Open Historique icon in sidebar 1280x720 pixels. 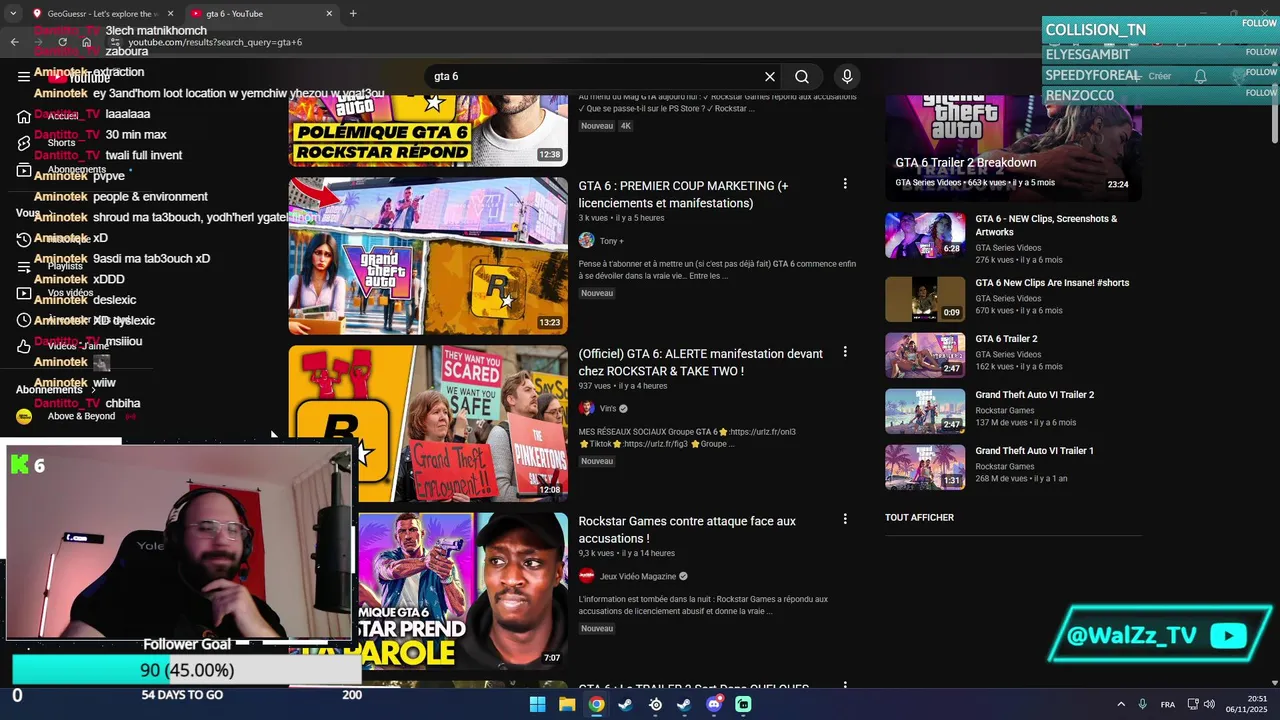coord(24,239)
